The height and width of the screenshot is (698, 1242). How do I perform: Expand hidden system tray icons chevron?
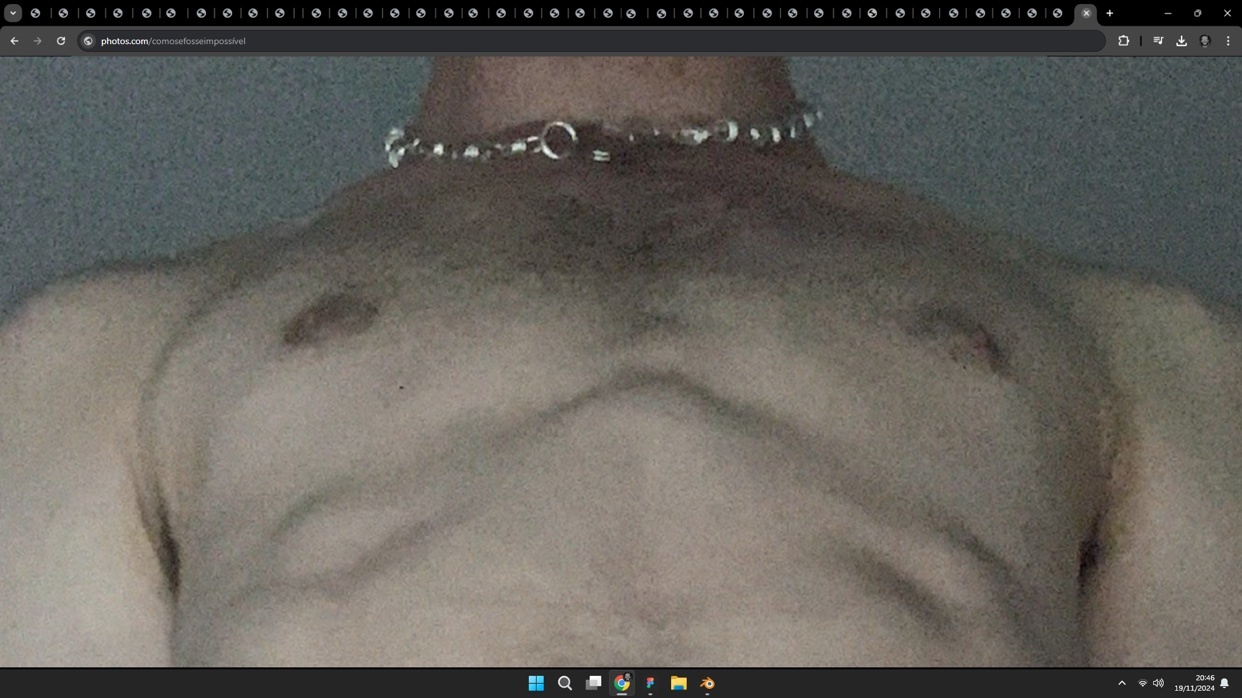[1122, 684]
